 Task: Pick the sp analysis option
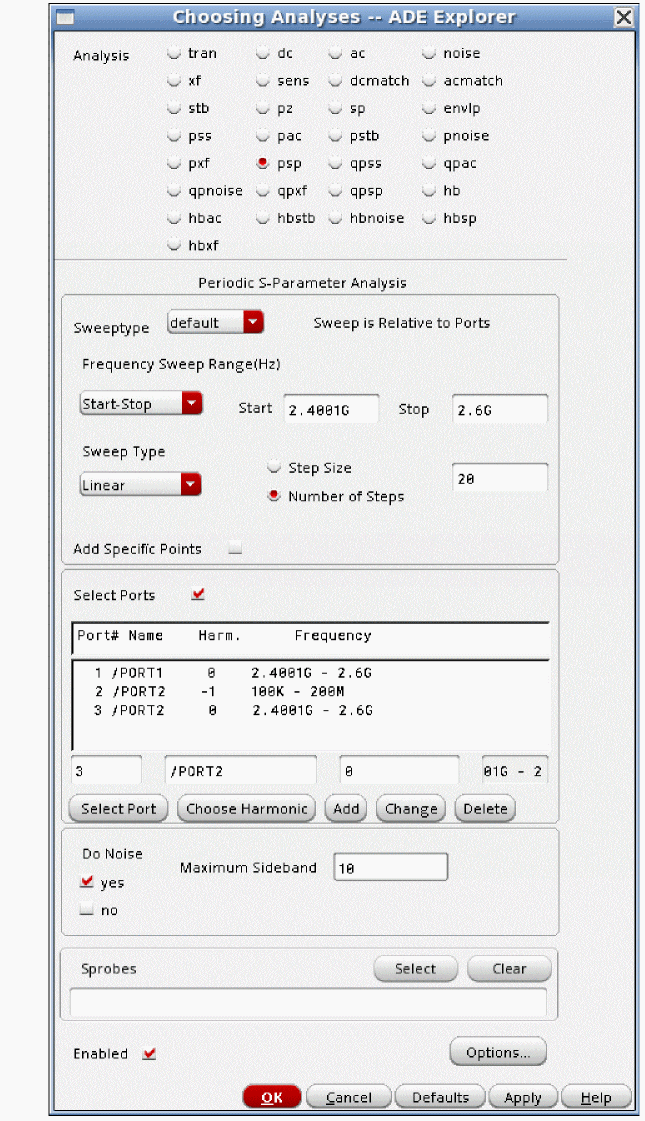click(x=335, y=108)
